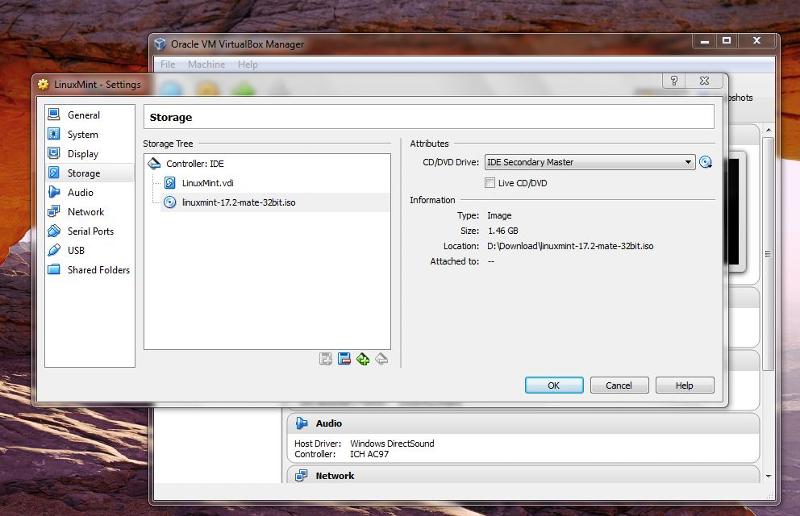Click VirtualBox cube icon in Manager titlebar
This screenshot has width=800, height=516.
160,44
